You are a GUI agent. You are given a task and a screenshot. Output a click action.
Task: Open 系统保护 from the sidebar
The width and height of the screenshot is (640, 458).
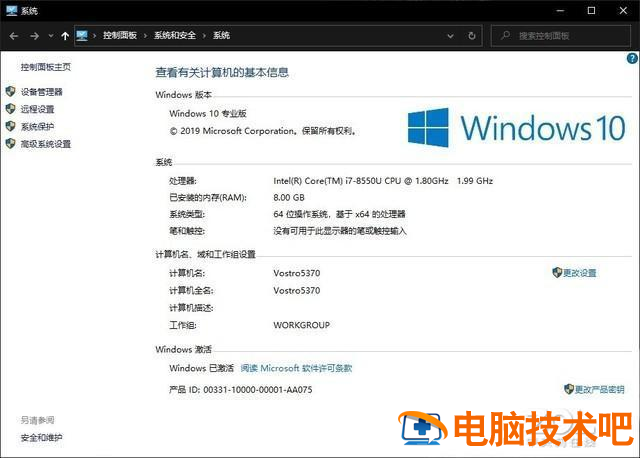38,127
